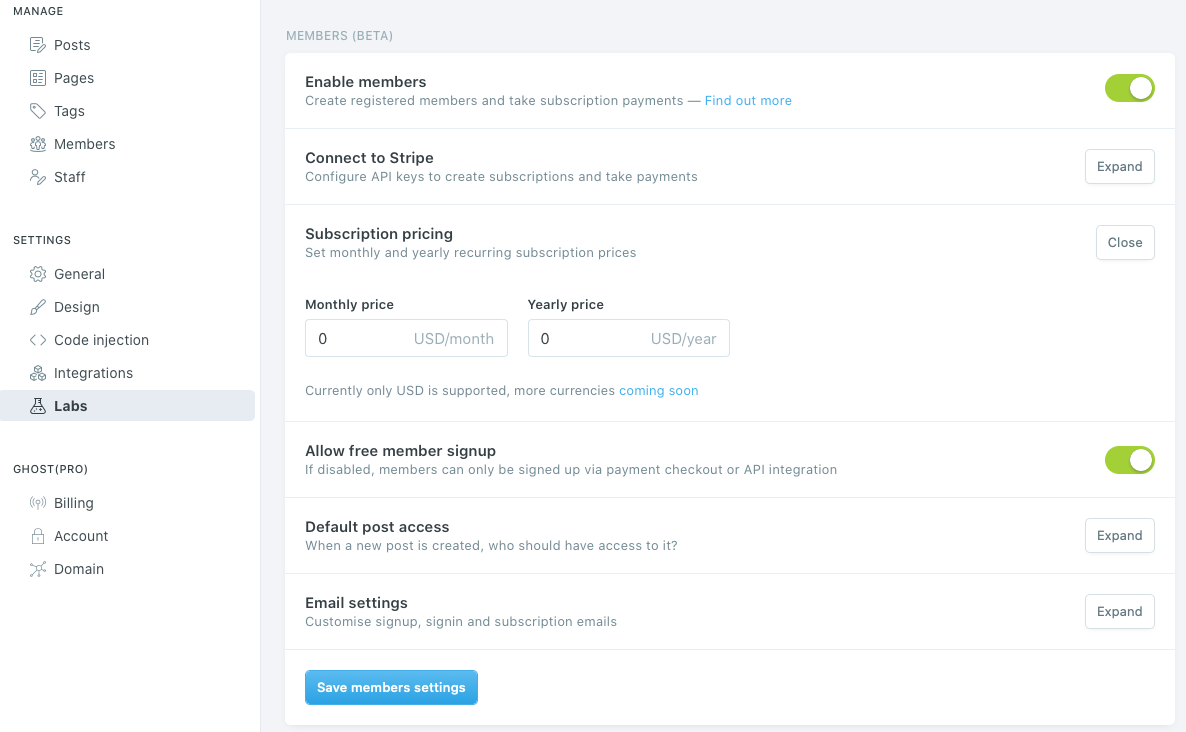The image size is (1186, 732).
Task: Follow the Find out more link
Action: tap(748, 100)
